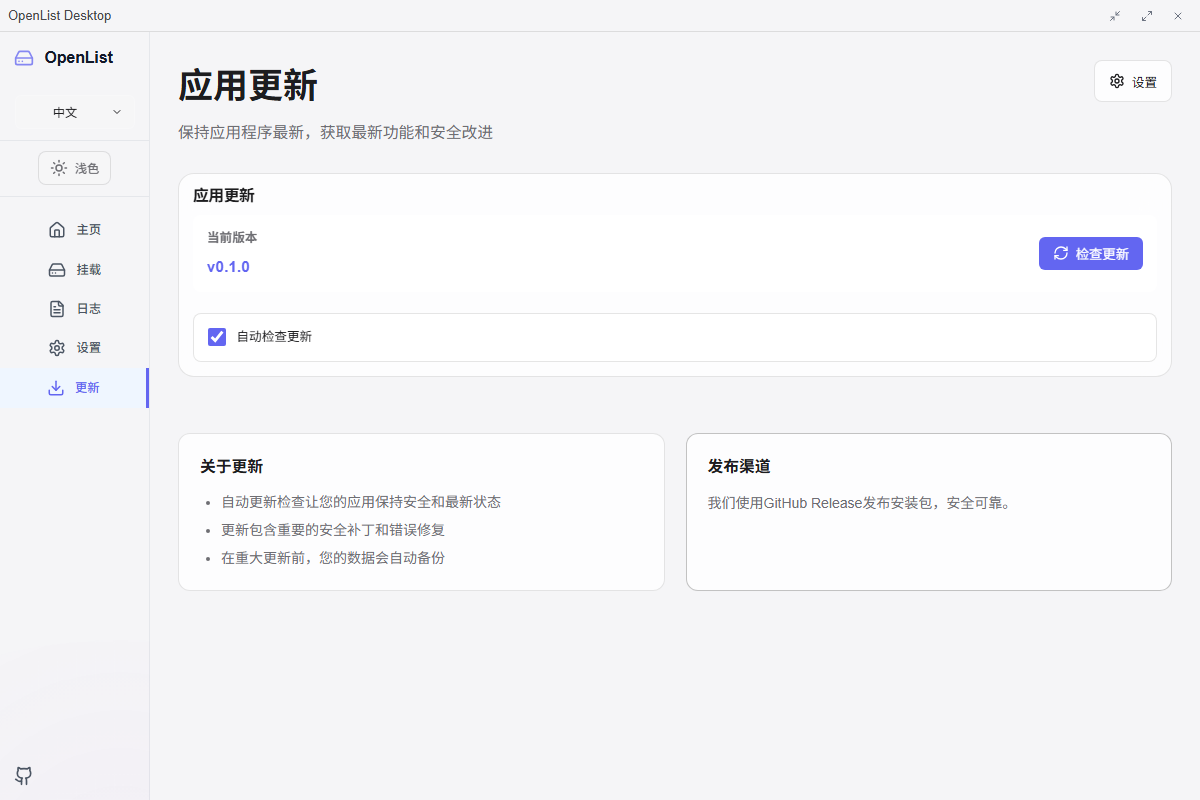1200x800 pixels.
Task: Open the GitHub icon at bottom left
Action: 23,776
